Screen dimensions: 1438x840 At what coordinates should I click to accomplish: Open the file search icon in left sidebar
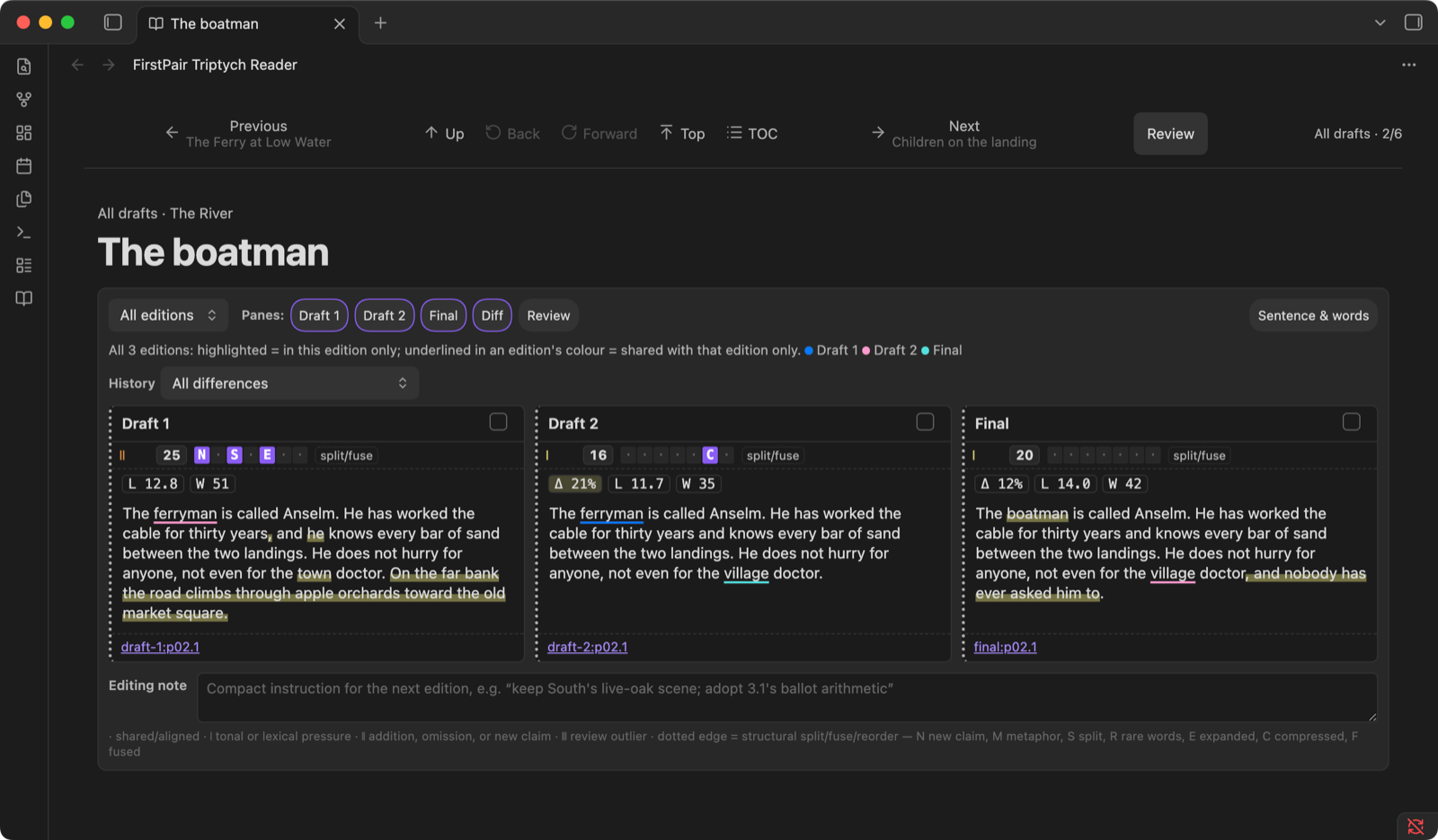[24, 66]
